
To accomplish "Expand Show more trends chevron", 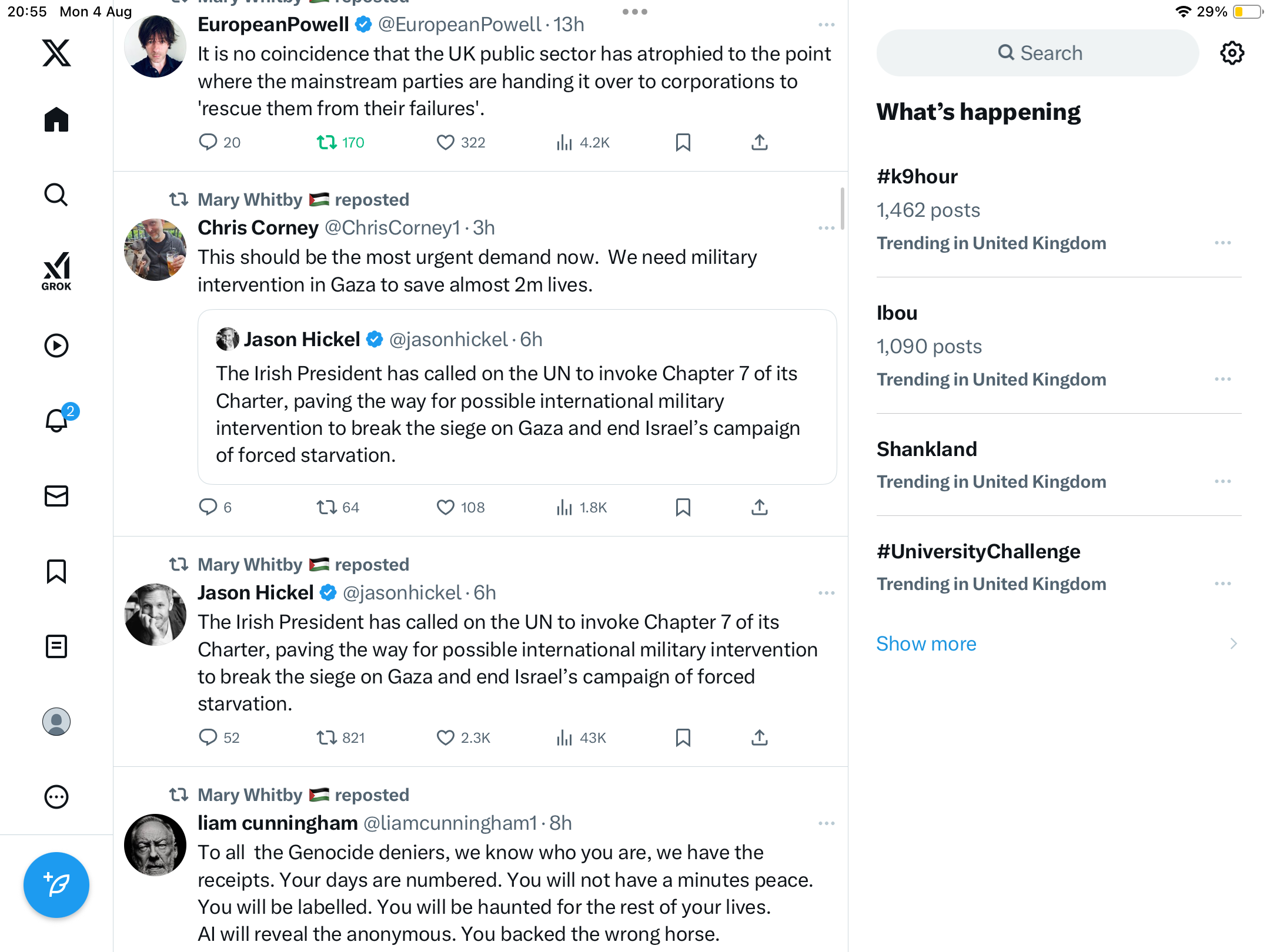I will (x=1233, y=644).
